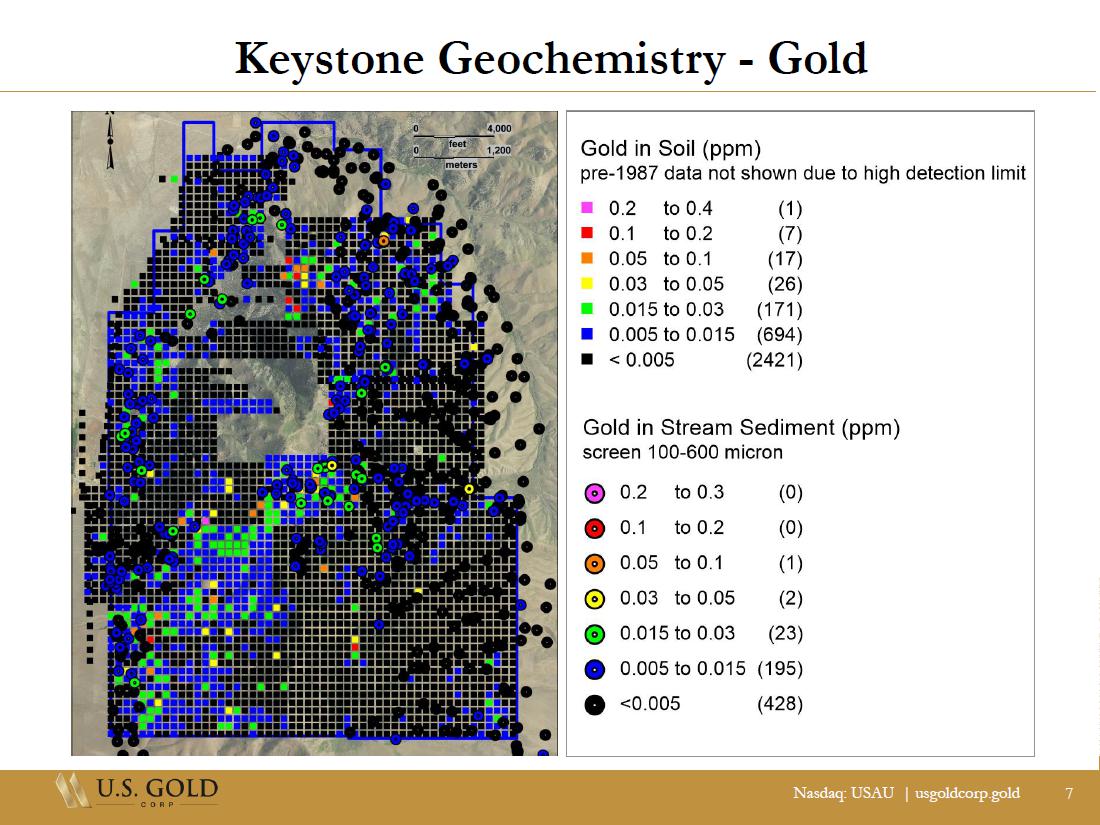Click the red 0.1 to 0.2 soil square
This screenshot has height=825, width=1100.
click(587, 234)
